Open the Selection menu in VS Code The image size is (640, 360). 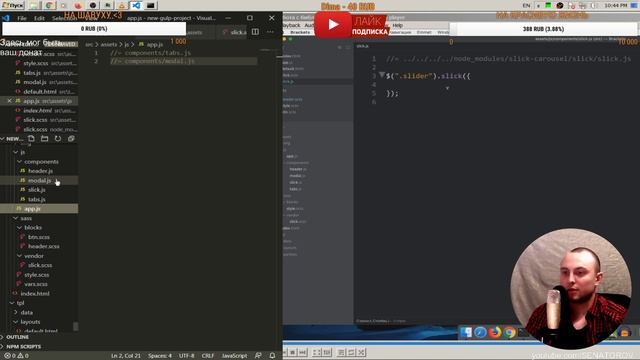point(64,18)
